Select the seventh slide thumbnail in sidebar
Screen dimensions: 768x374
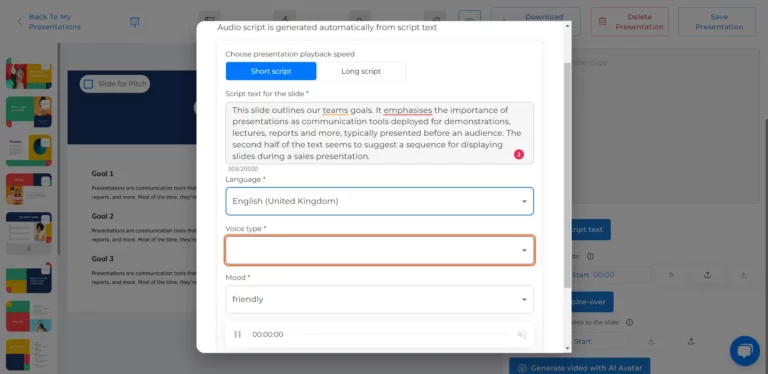(x=28, y=316)
